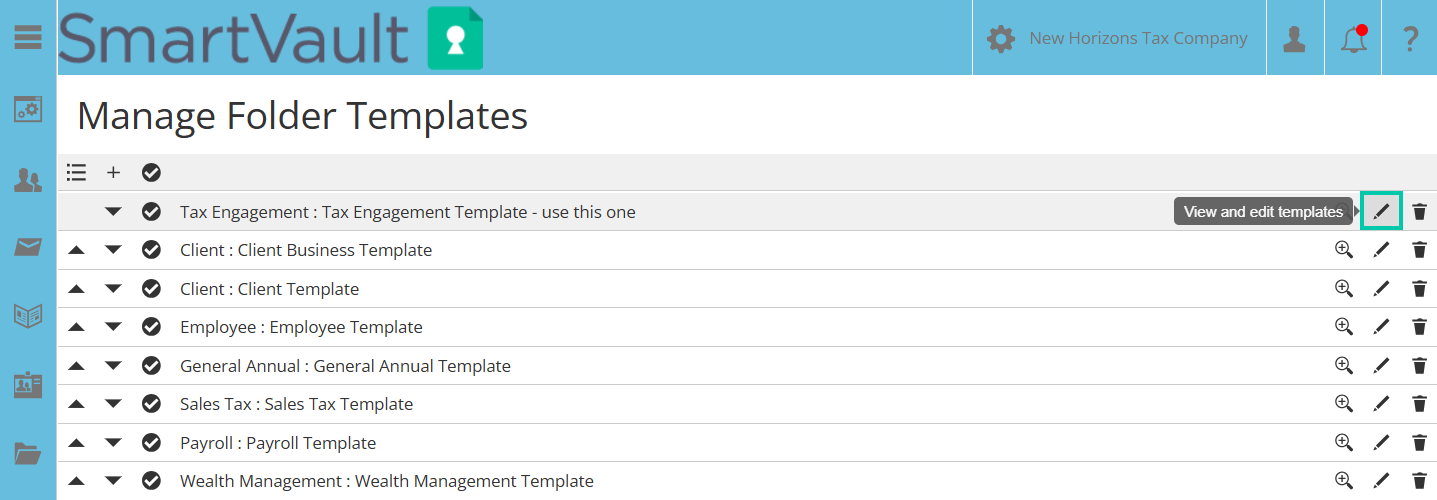This screenshot has height=500, width=1437.
Task: Toggle the select-all check mark in toolbar
Action: pyautogui.click(x=151, y=173)
